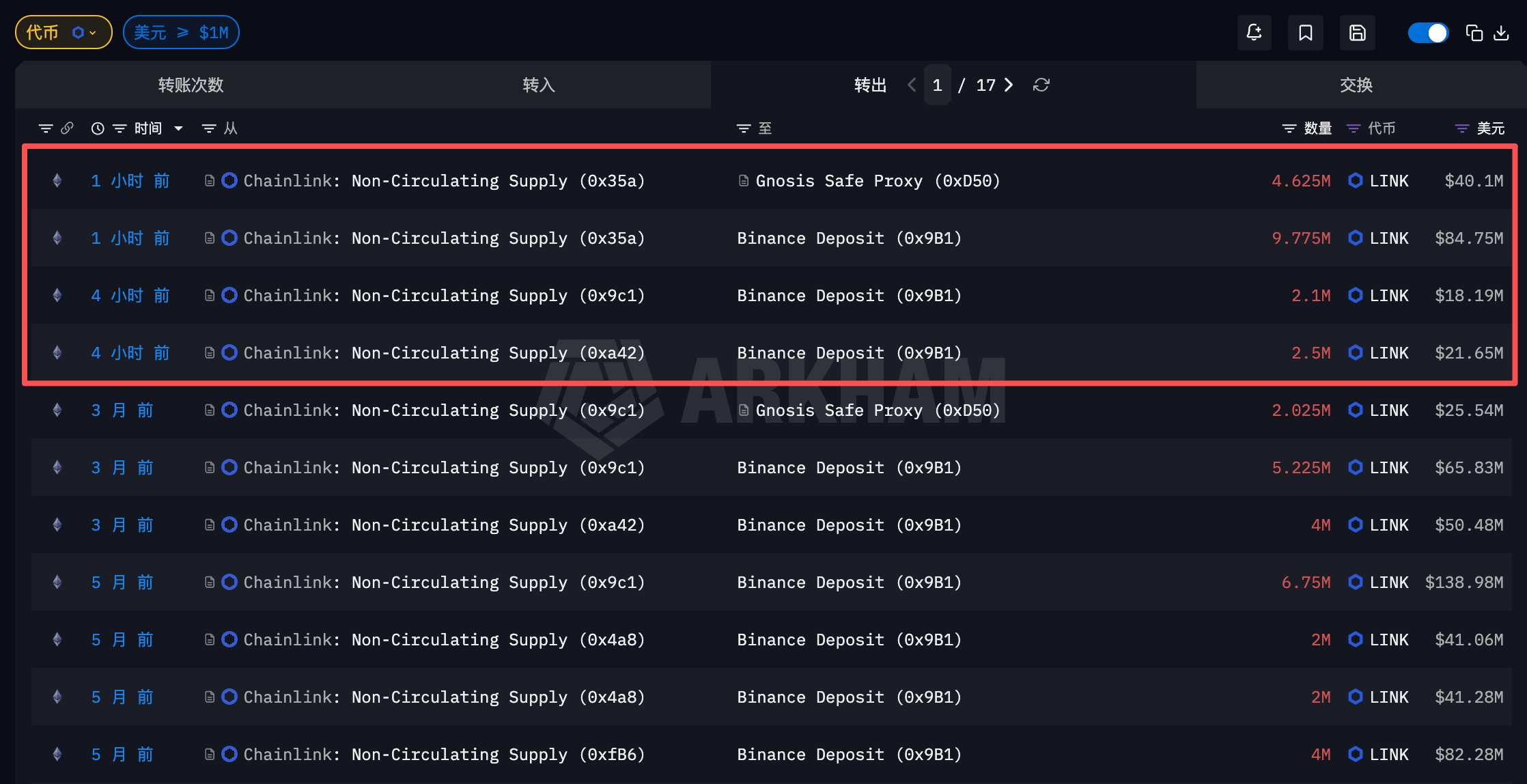Click the page number input field
Viewport: 1527px width, 784px height.
pos(937,85)
